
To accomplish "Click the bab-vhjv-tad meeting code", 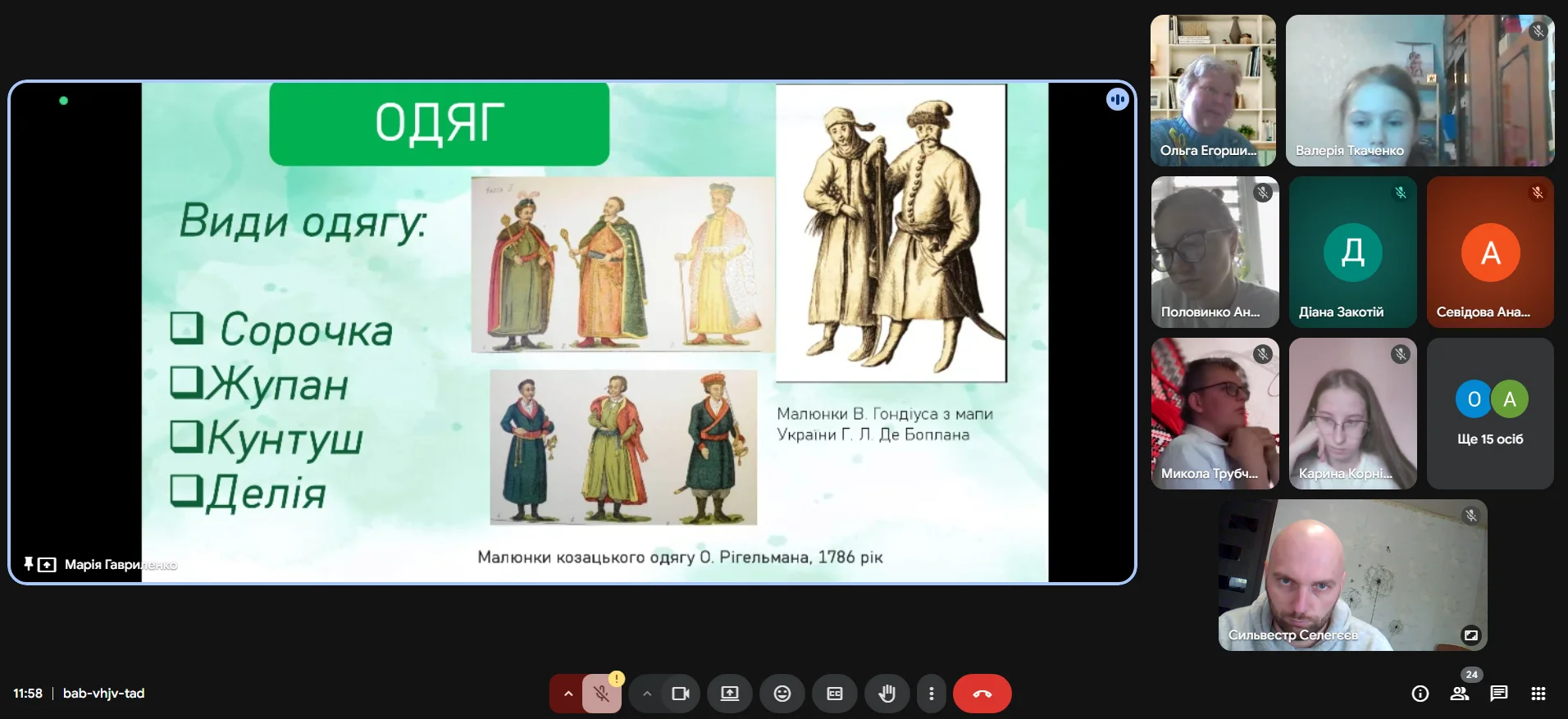I will coord(103,694).
